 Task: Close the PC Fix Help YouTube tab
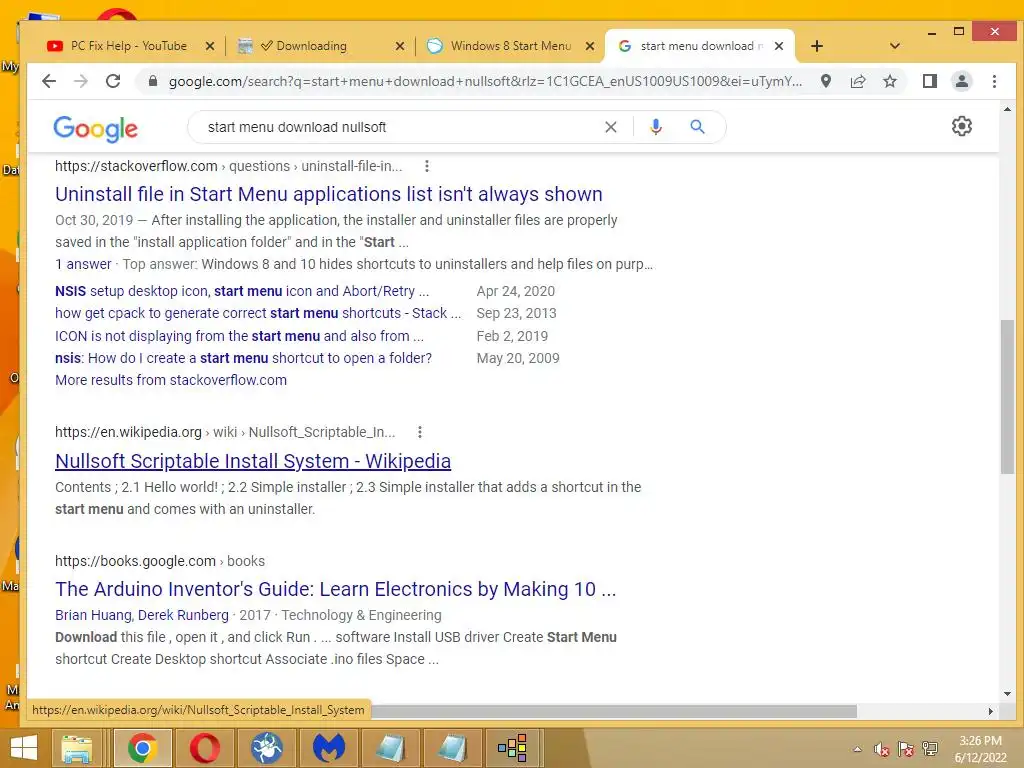coord(210,46)
